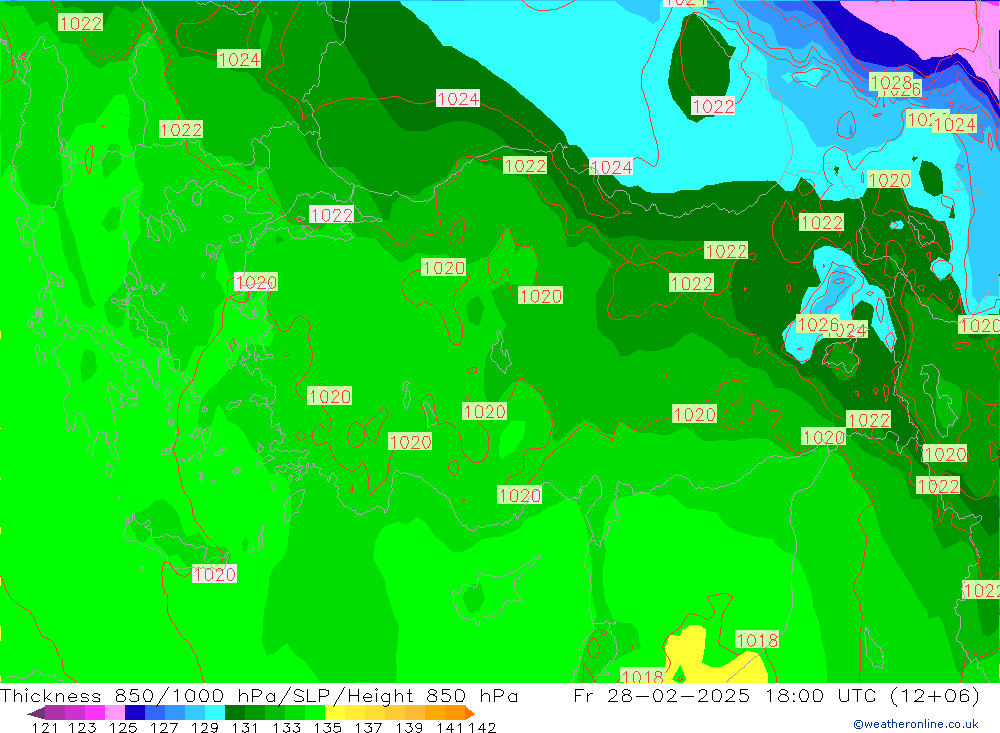Click the legend value 137
Image resolution: width=1000 pixels, height=733 pixels.
(368, 727)
